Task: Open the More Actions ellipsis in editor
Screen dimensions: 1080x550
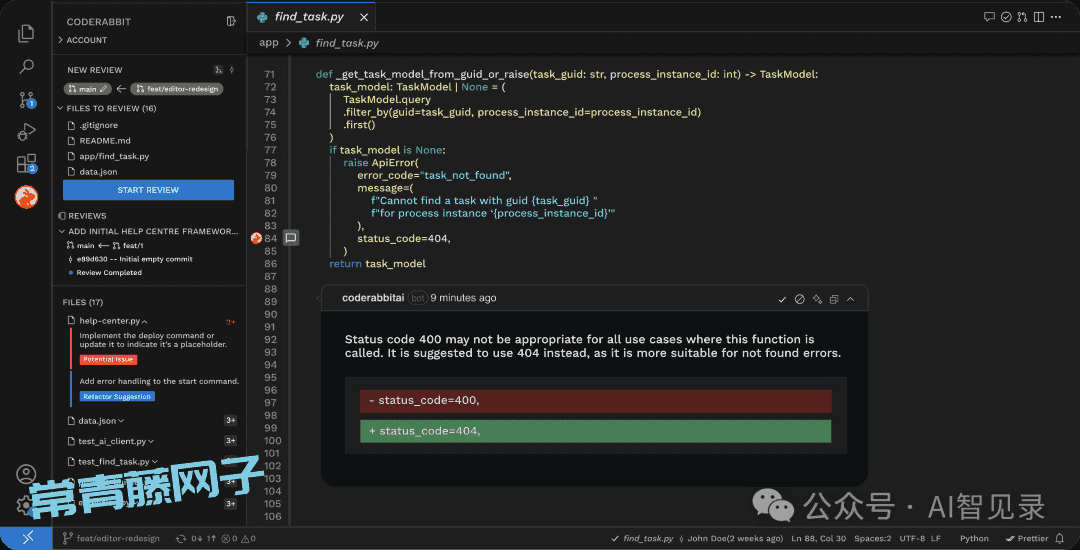Action: click(1057, 17)
